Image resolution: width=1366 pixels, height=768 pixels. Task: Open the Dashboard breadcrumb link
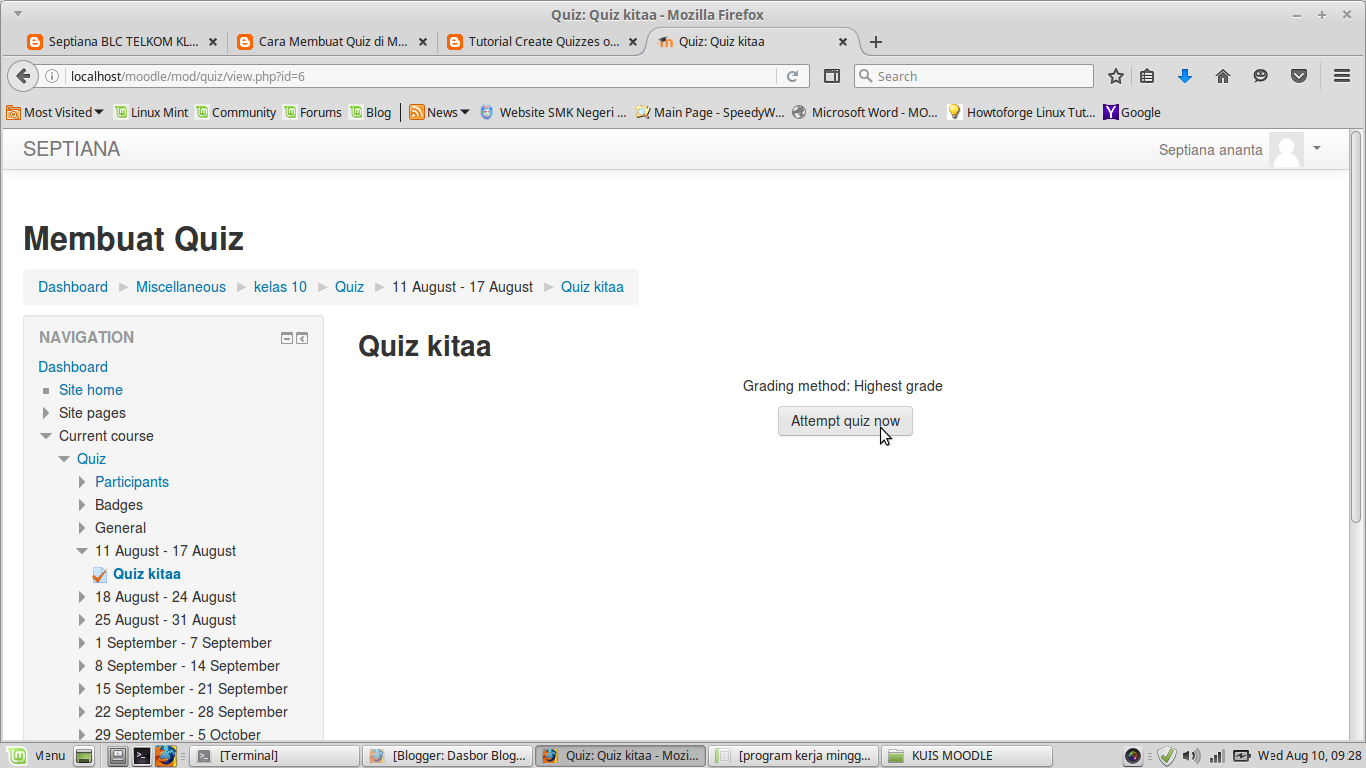(72, 287)
